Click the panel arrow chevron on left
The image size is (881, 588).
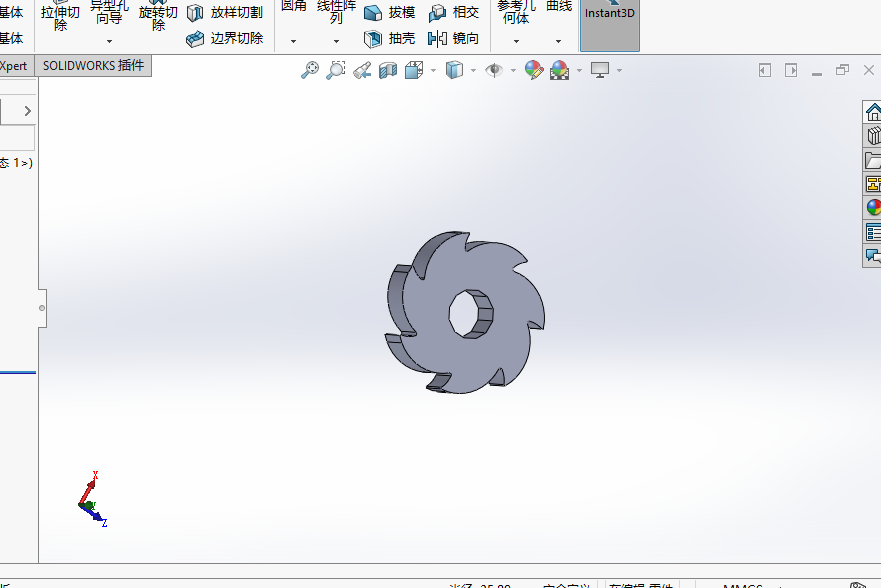tap(27, 111)
